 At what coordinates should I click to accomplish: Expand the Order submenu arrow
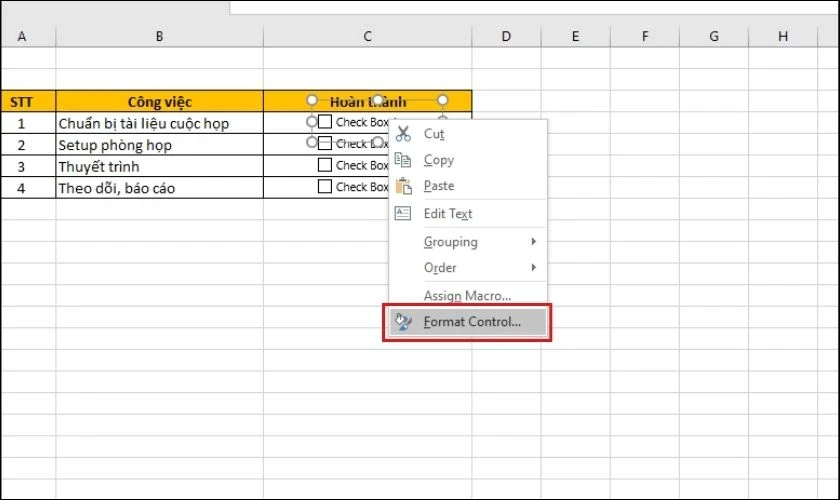click(x=534, y=267)
